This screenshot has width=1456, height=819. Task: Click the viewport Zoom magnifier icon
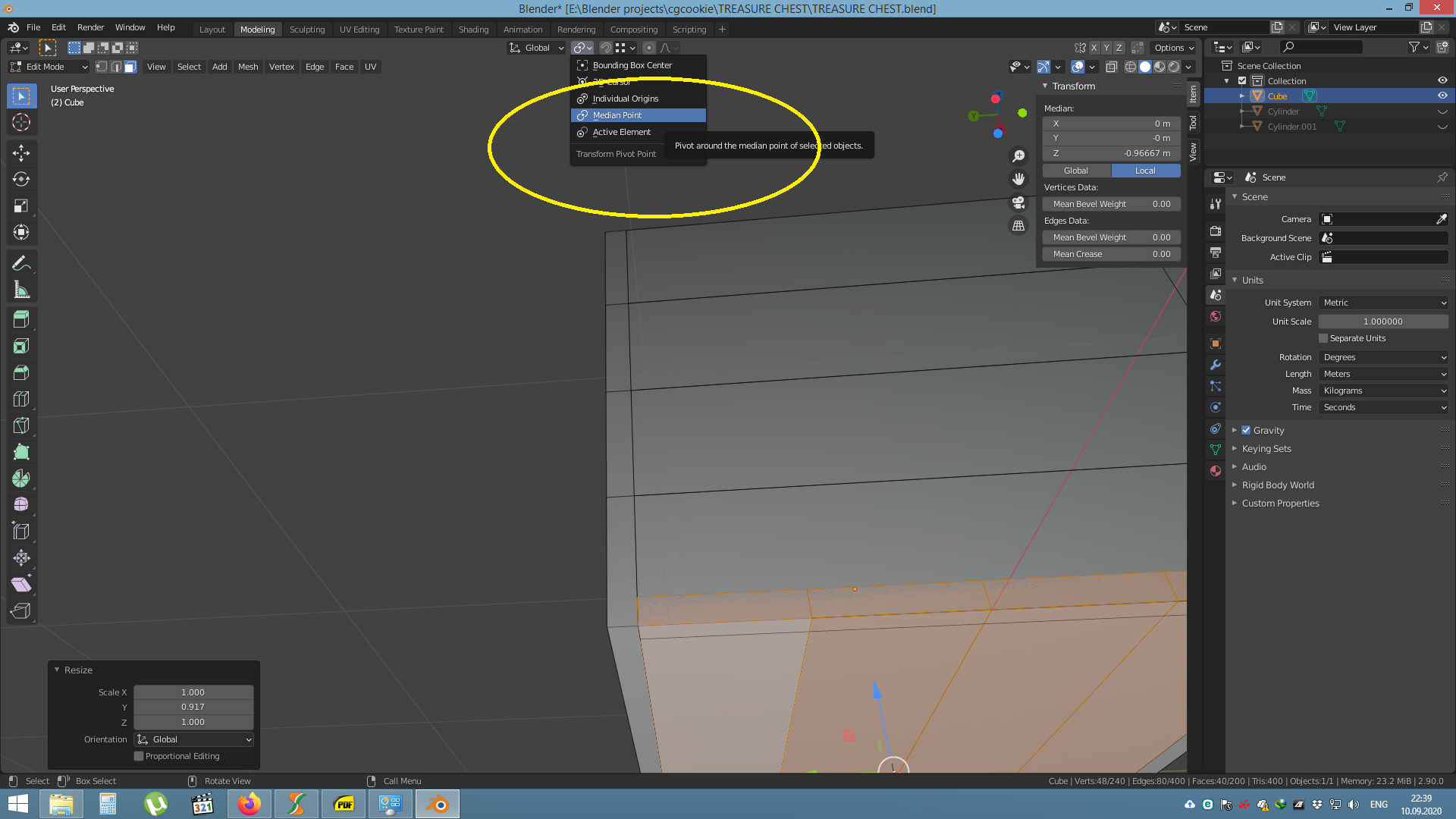[x=1018, y=155]
